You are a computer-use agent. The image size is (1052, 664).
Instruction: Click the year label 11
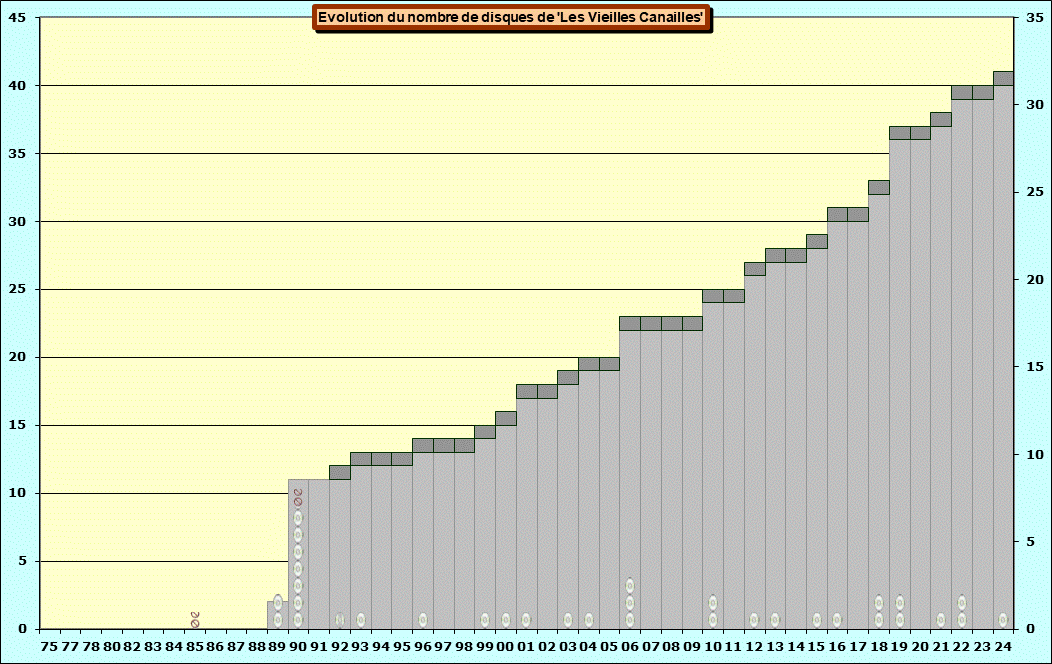tap(733, 647)
